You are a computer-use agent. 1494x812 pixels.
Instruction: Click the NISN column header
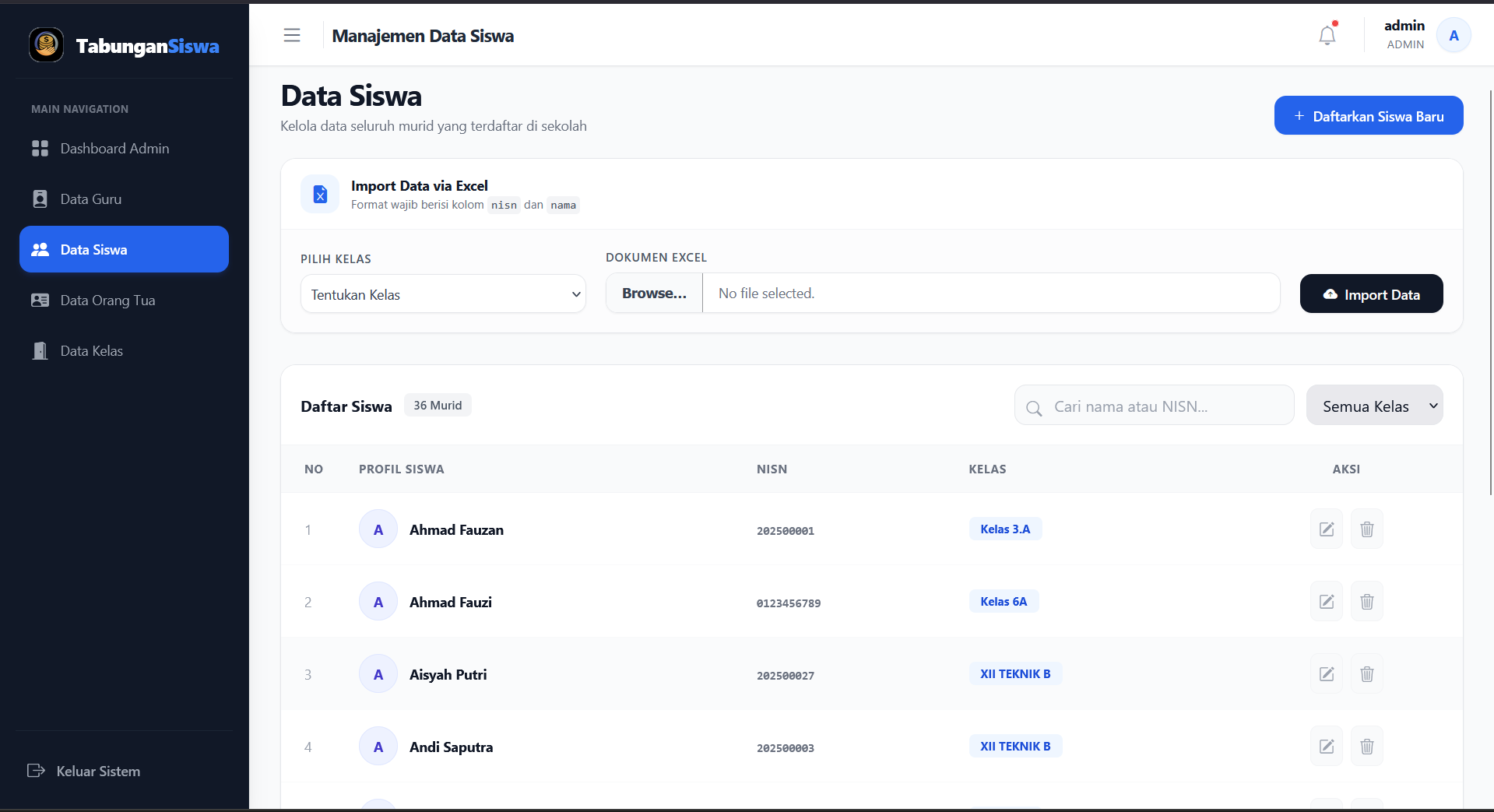(772, 469)
